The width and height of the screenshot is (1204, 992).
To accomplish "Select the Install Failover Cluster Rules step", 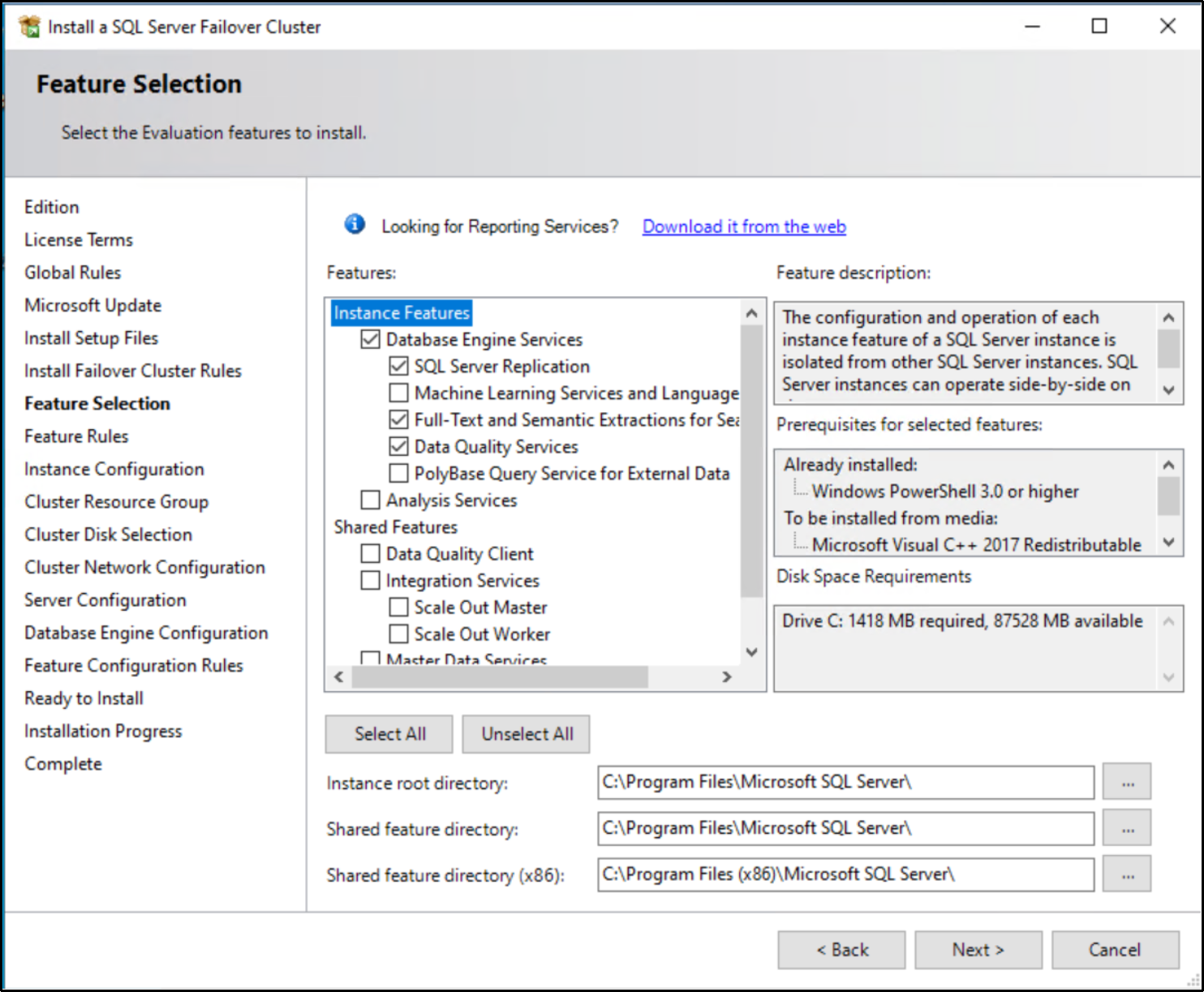I will [x=133, y=371].
